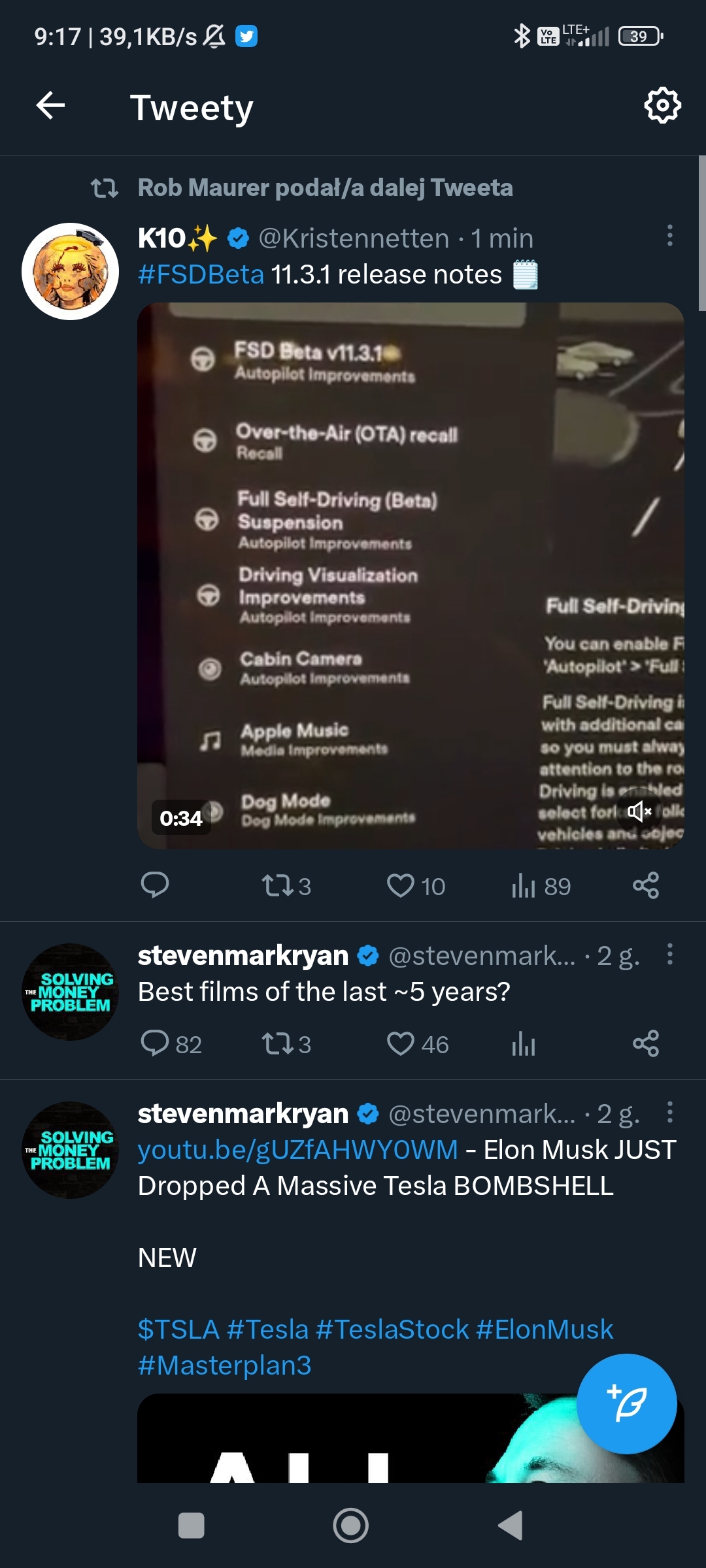
Task: Open the K10 profile picture
Action: (x=71, y=271)
